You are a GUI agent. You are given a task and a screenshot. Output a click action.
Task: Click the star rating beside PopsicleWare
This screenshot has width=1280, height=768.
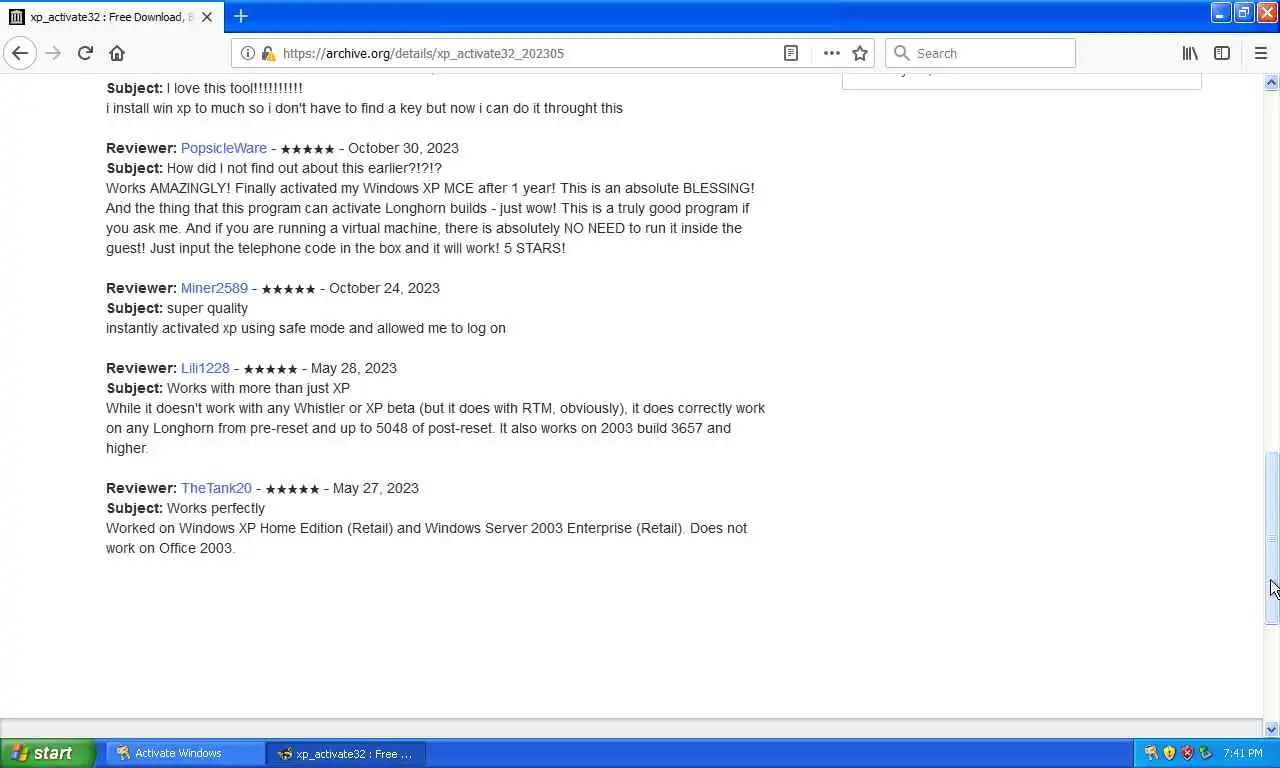[x=307, y=149]
